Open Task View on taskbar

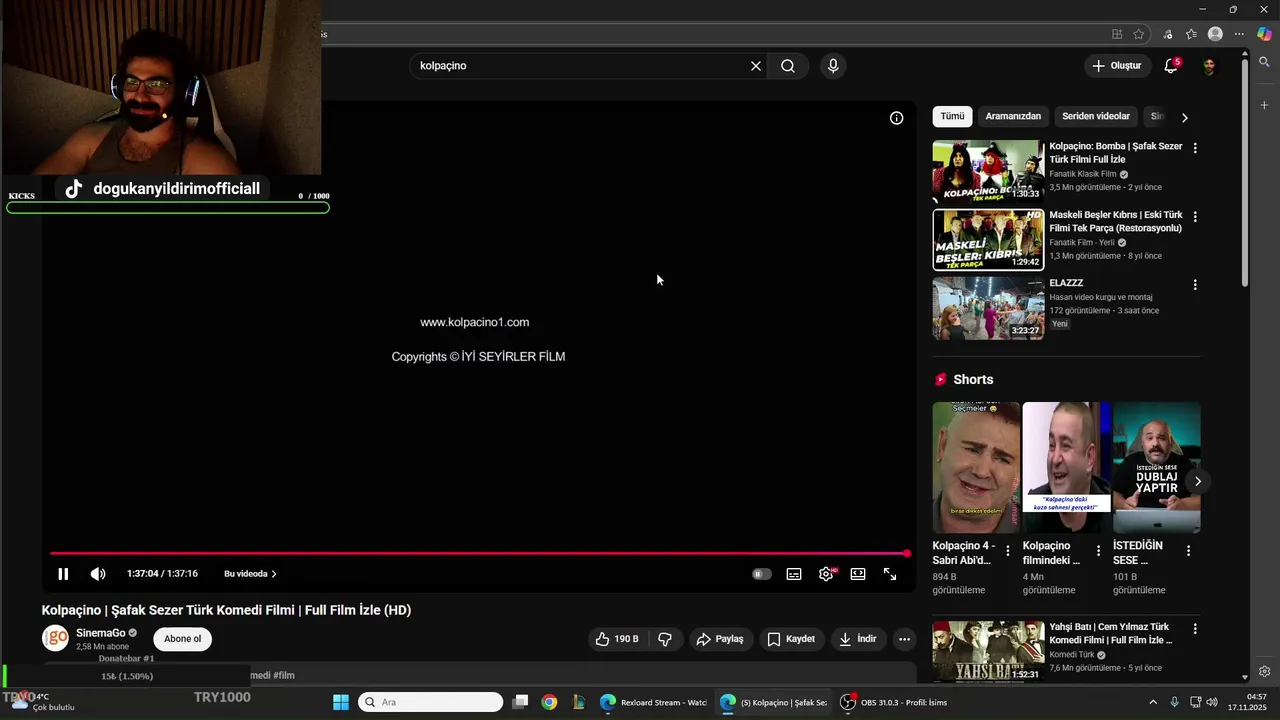coord(520,702)
